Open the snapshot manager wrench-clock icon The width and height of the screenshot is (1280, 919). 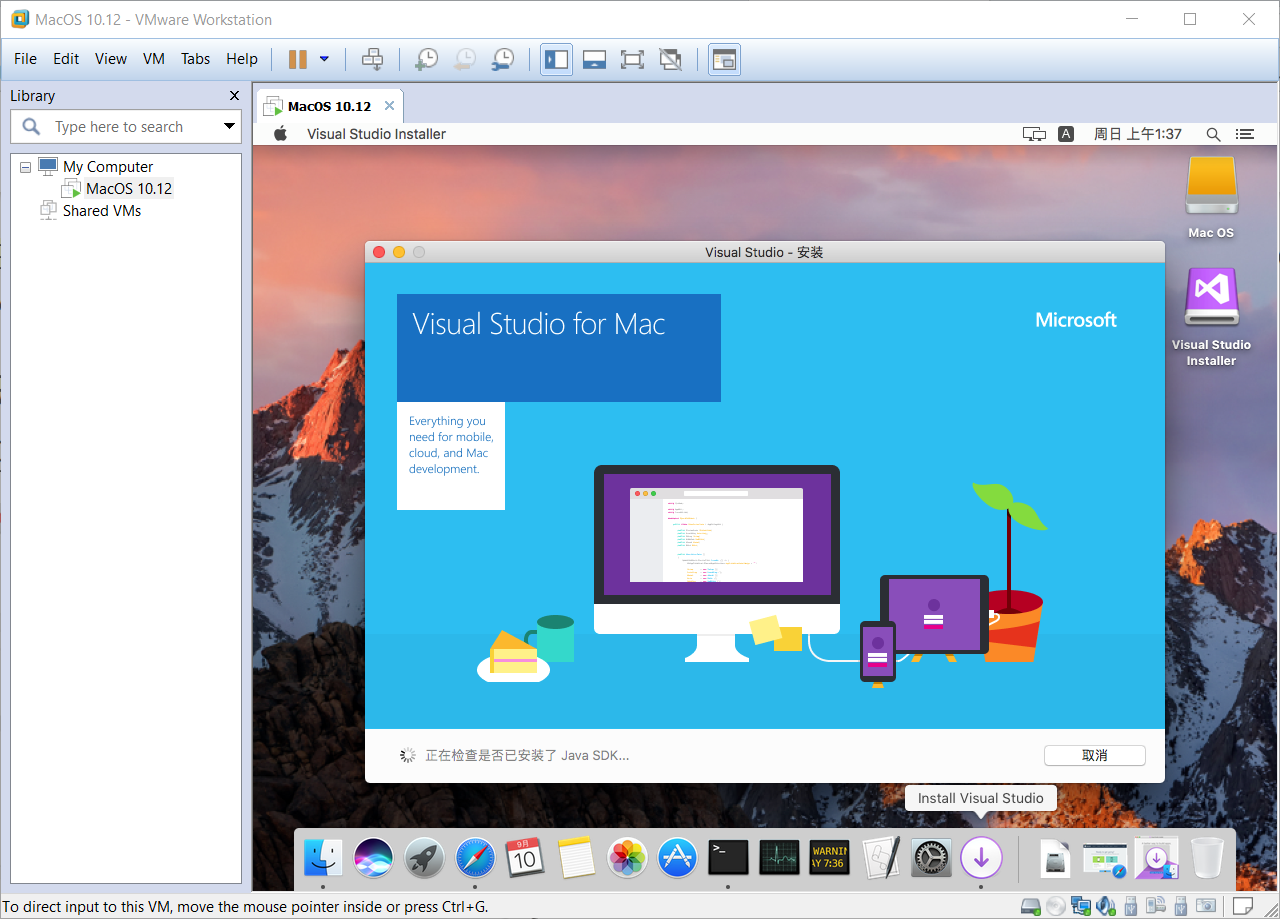click(x=502, y=59)
